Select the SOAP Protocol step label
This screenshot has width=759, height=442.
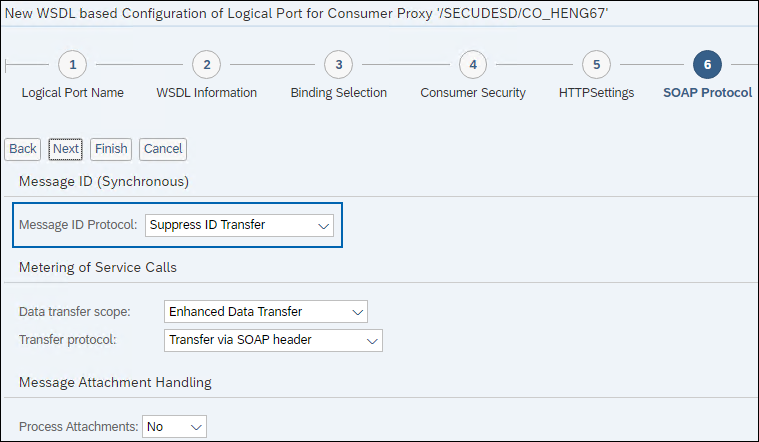707,92
